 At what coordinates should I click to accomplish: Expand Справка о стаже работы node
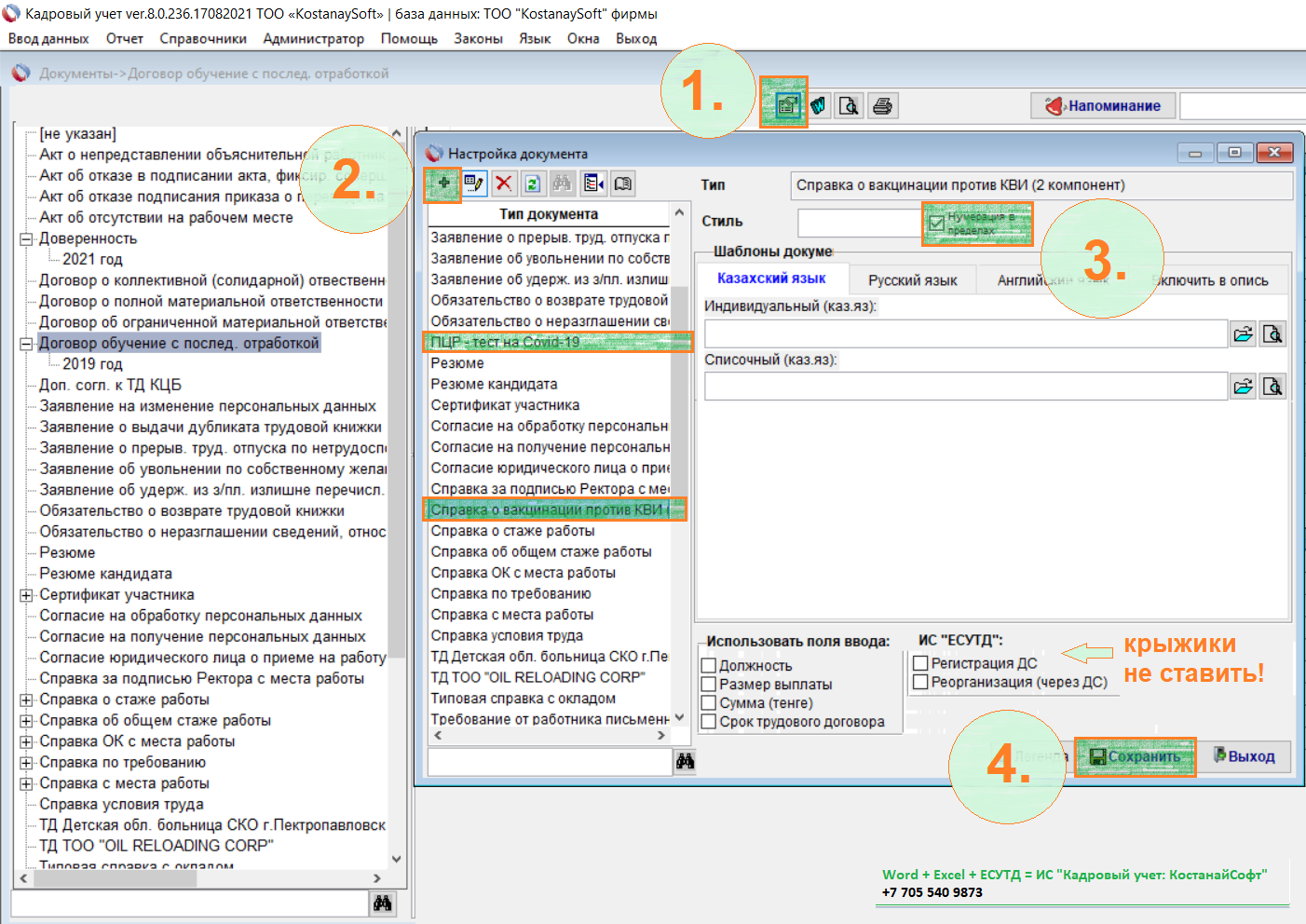[27, 700]
